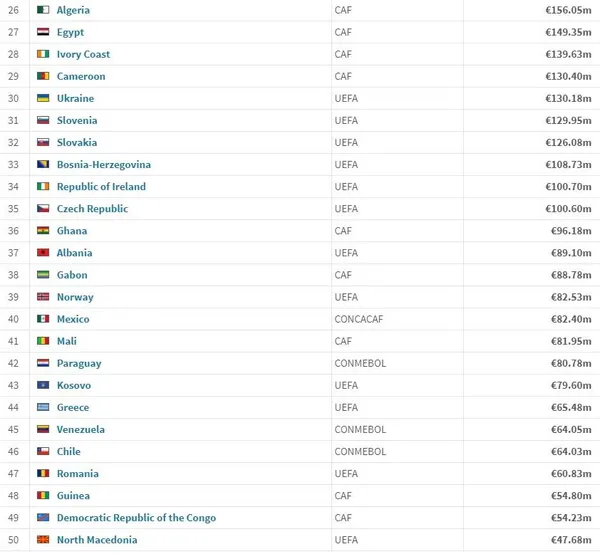Screen dimensions: 600x554
Task: Click the Norway flag icon
Action: tap(43, 297)
